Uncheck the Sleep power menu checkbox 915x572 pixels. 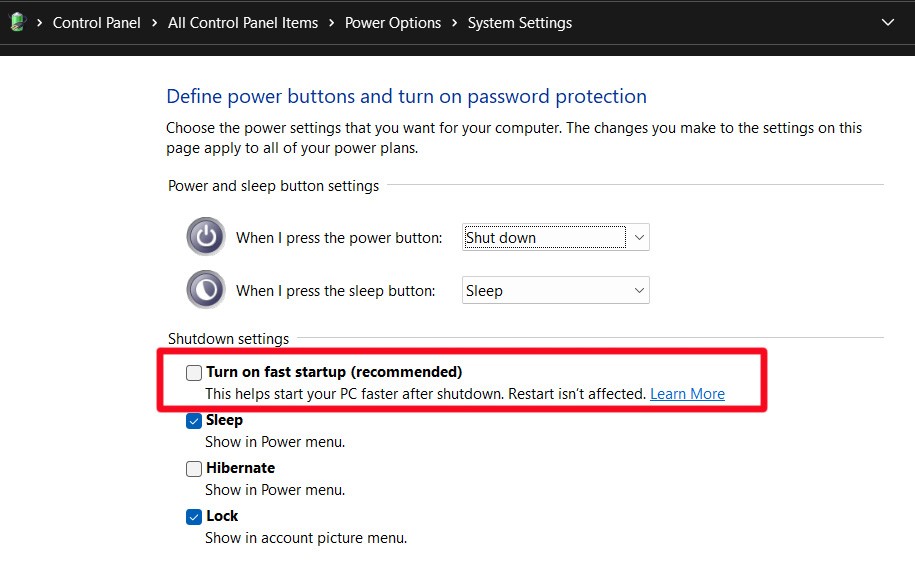tap(194, 421)
